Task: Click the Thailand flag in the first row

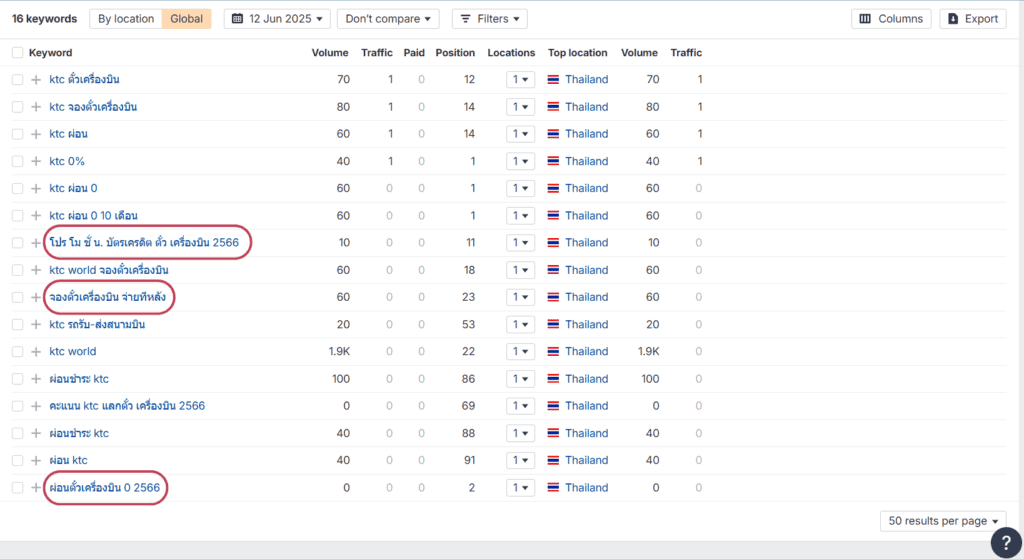Action: (553, 80)
